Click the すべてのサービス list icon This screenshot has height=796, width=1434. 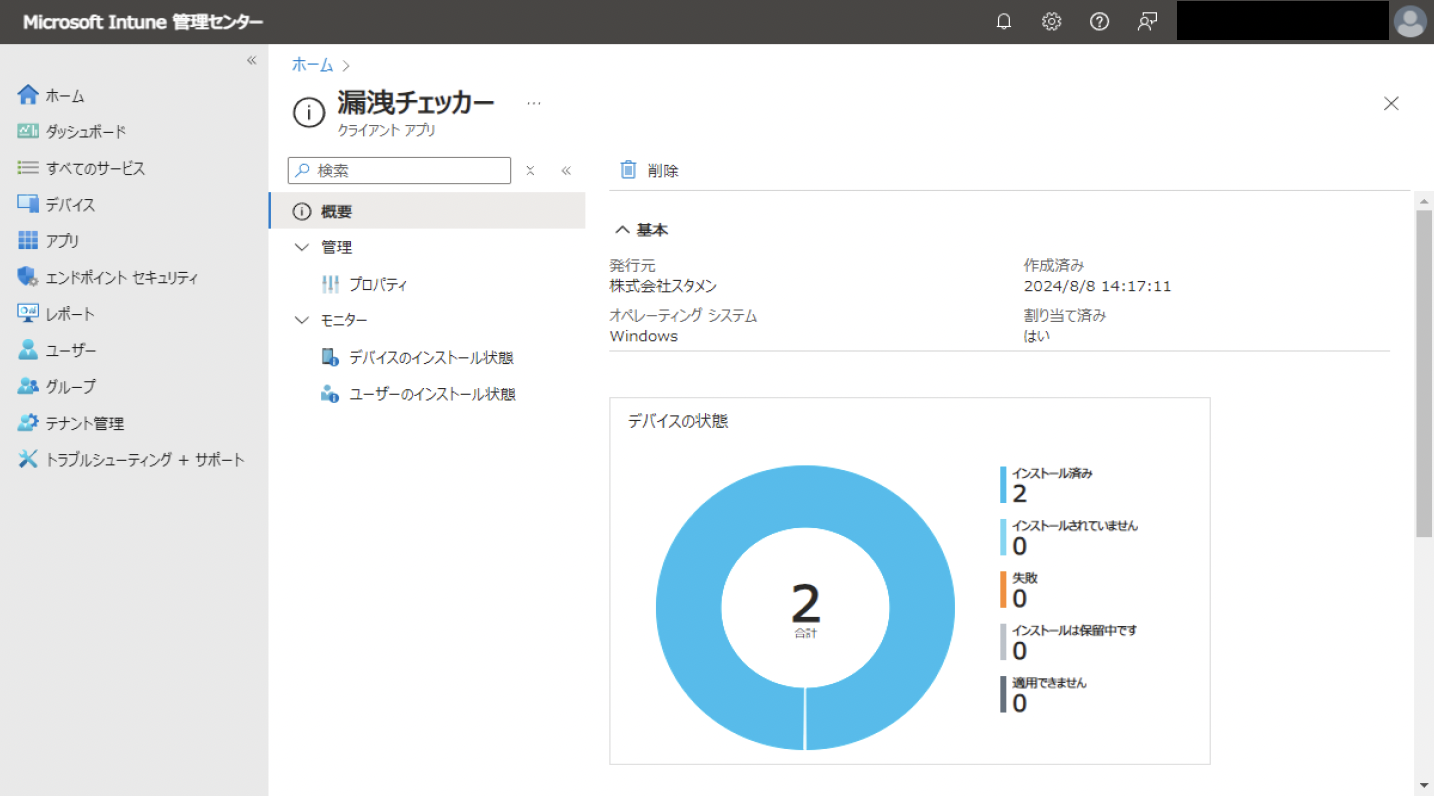(28, 168)
